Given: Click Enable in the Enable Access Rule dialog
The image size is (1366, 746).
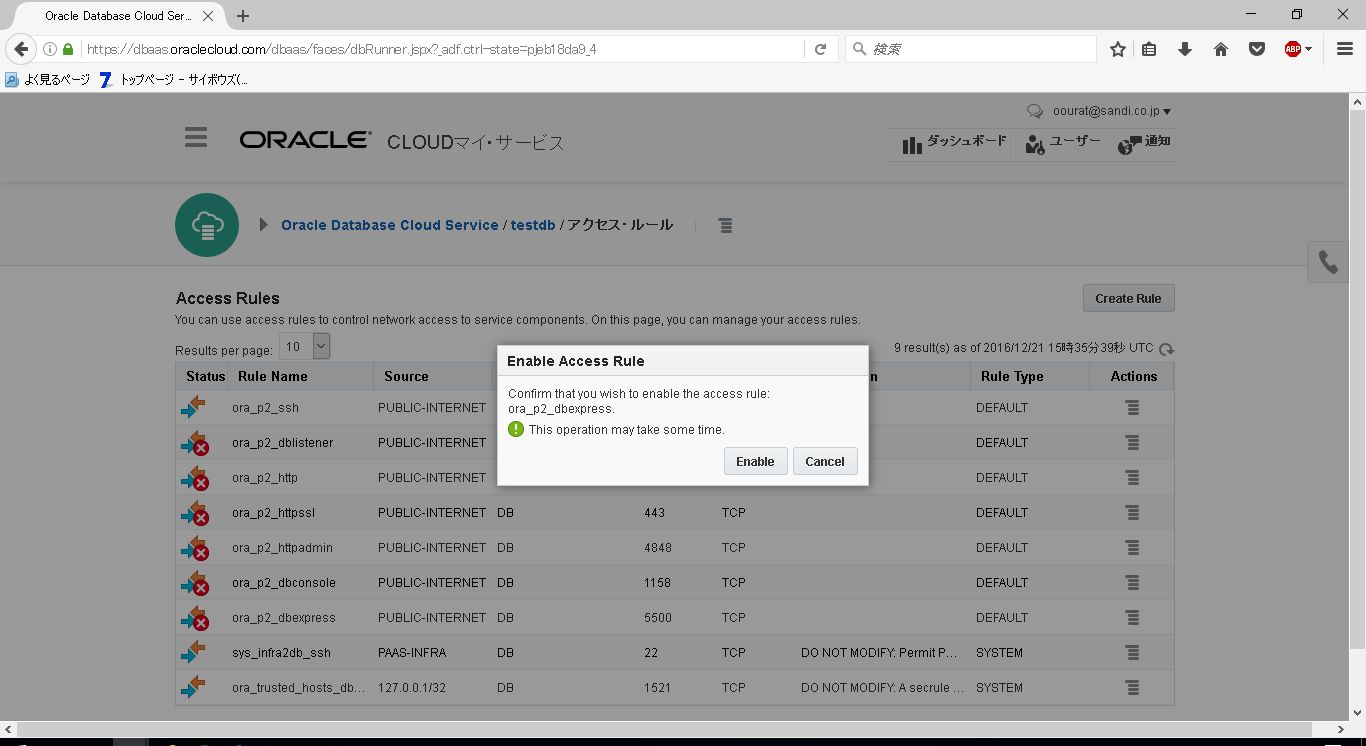Looking at the screenshot, I should pyautogui.click(x=755, y=461).
